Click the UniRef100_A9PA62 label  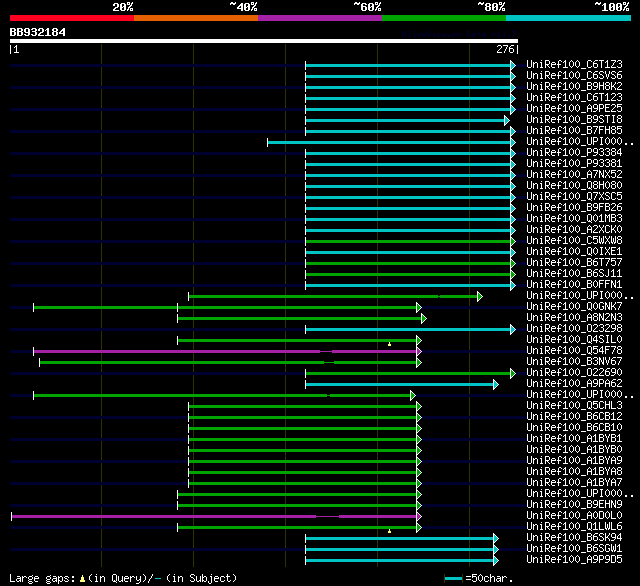click(x=574, y=384)
